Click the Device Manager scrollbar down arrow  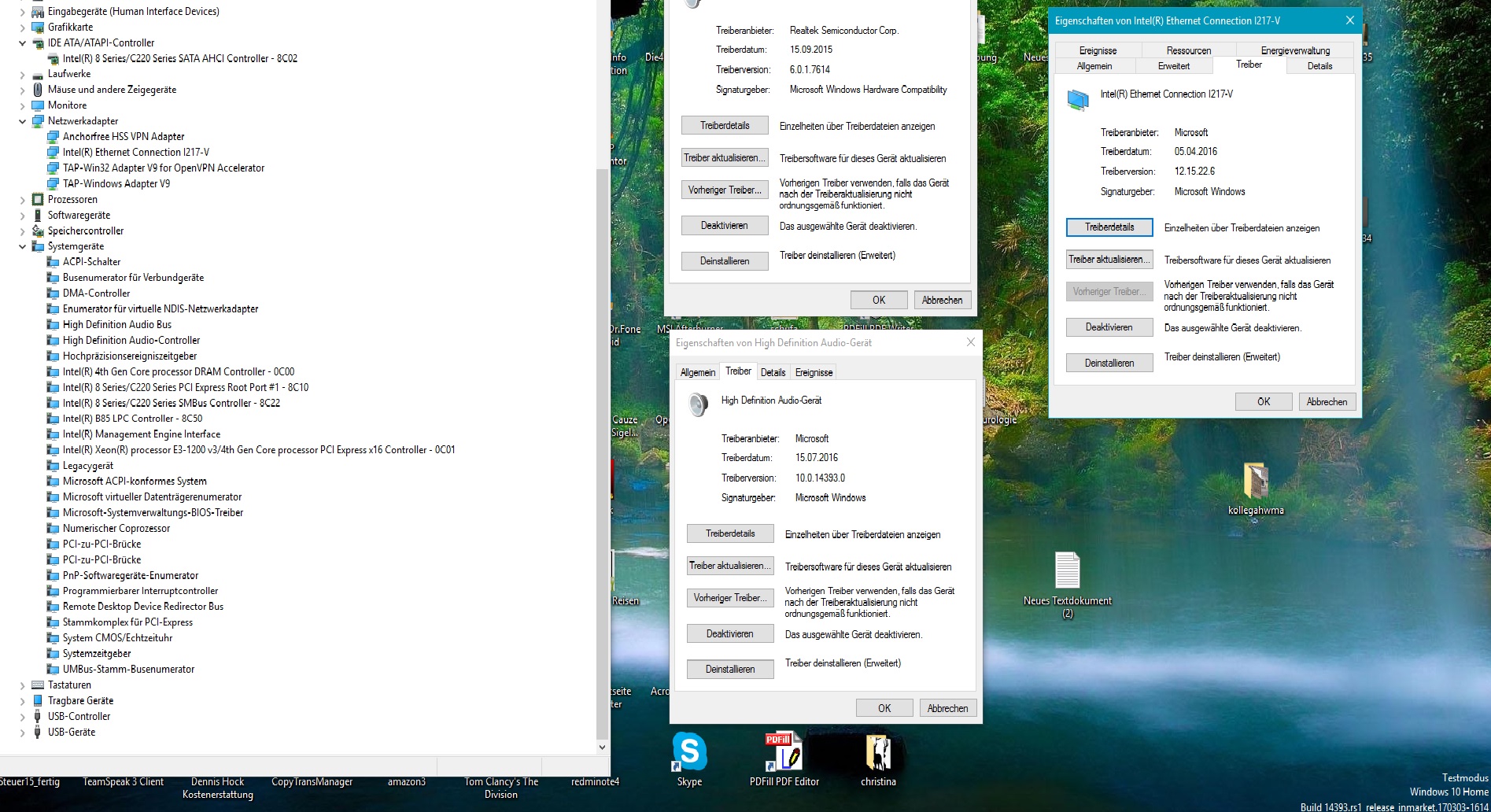pyautogui.click(x=603, y=747)
